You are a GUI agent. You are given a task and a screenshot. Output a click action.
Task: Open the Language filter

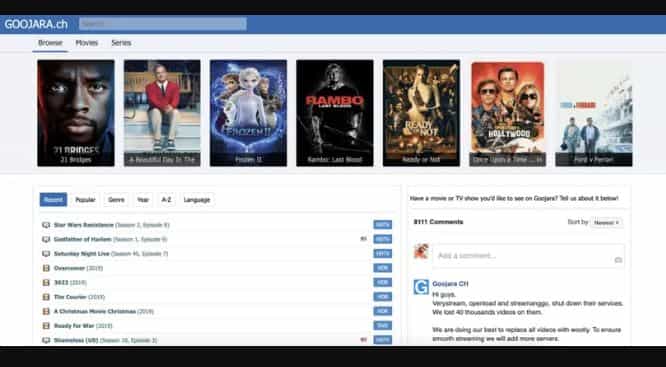(x=197, y=200)
